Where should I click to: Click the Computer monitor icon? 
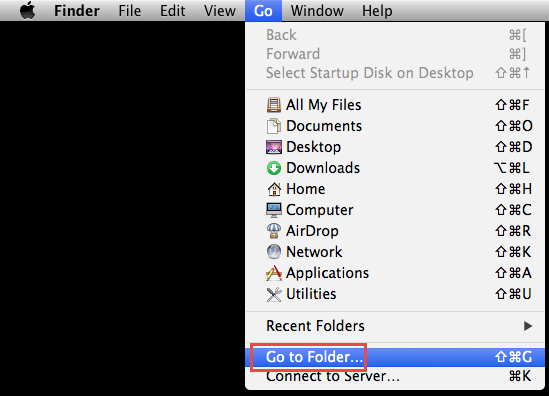coord(274,210)
